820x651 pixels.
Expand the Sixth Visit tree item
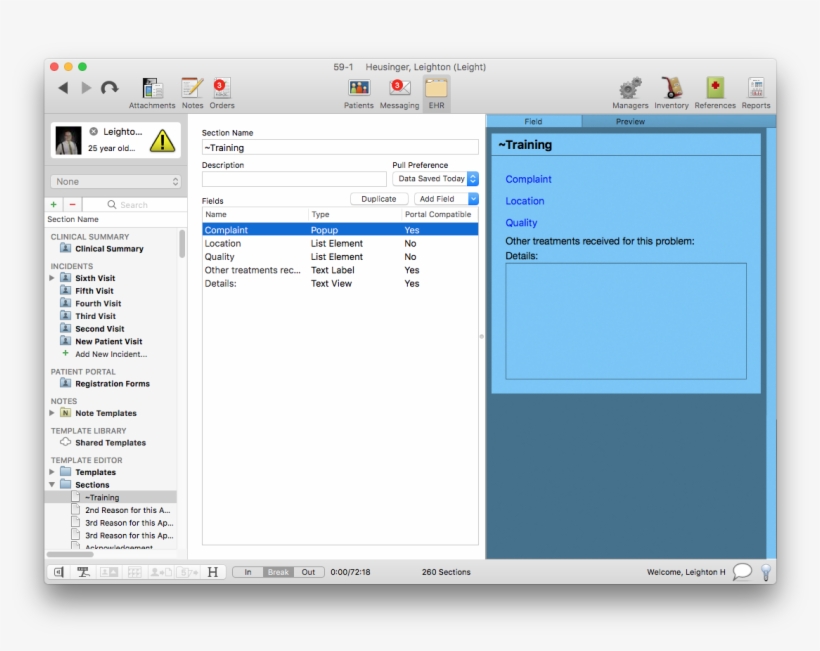click(x=50, y=278)
